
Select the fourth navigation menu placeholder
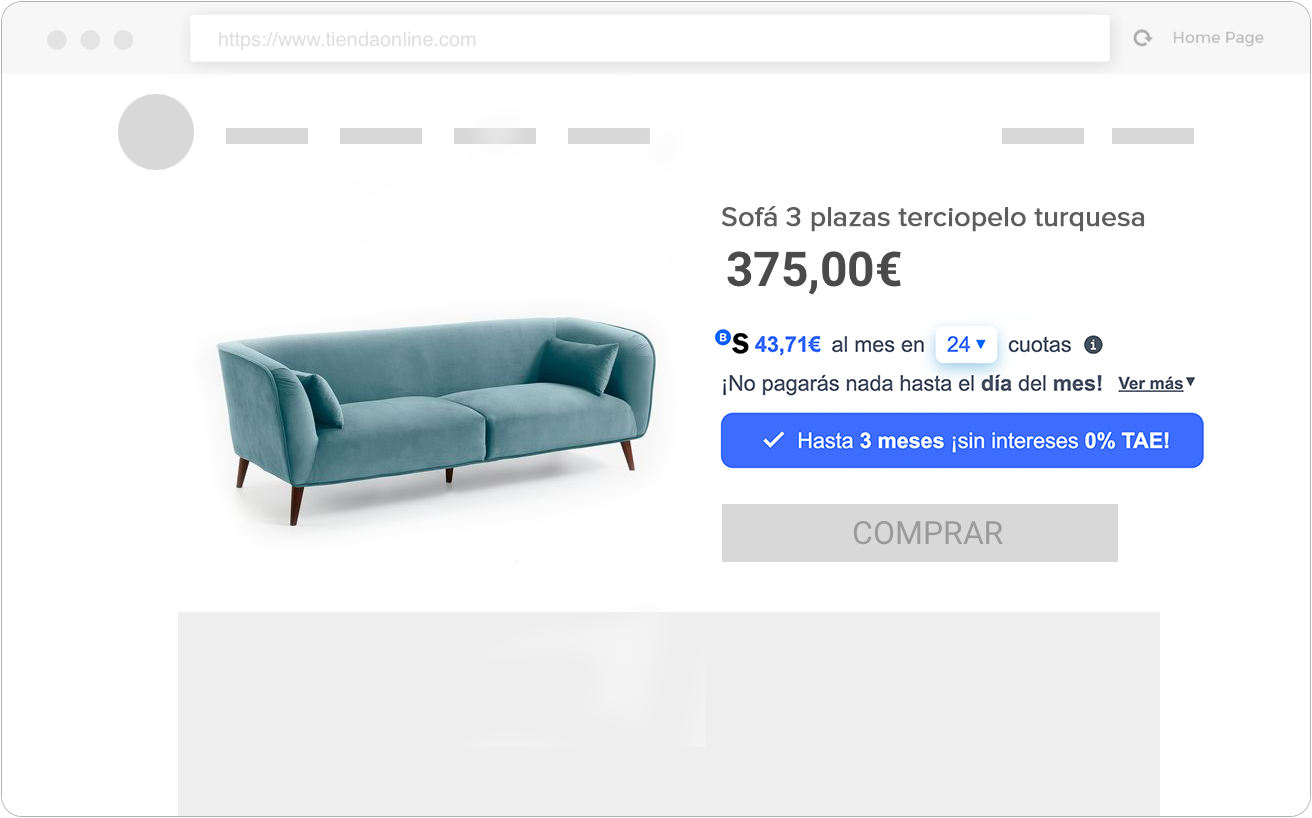coord(609,136)
